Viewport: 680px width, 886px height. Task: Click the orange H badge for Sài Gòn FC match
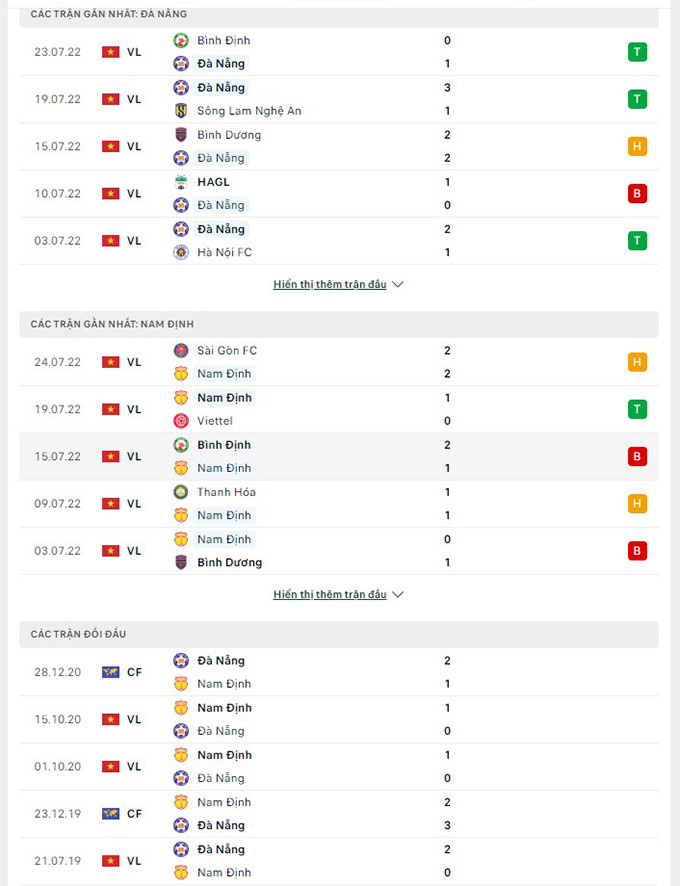click(637, 362)
